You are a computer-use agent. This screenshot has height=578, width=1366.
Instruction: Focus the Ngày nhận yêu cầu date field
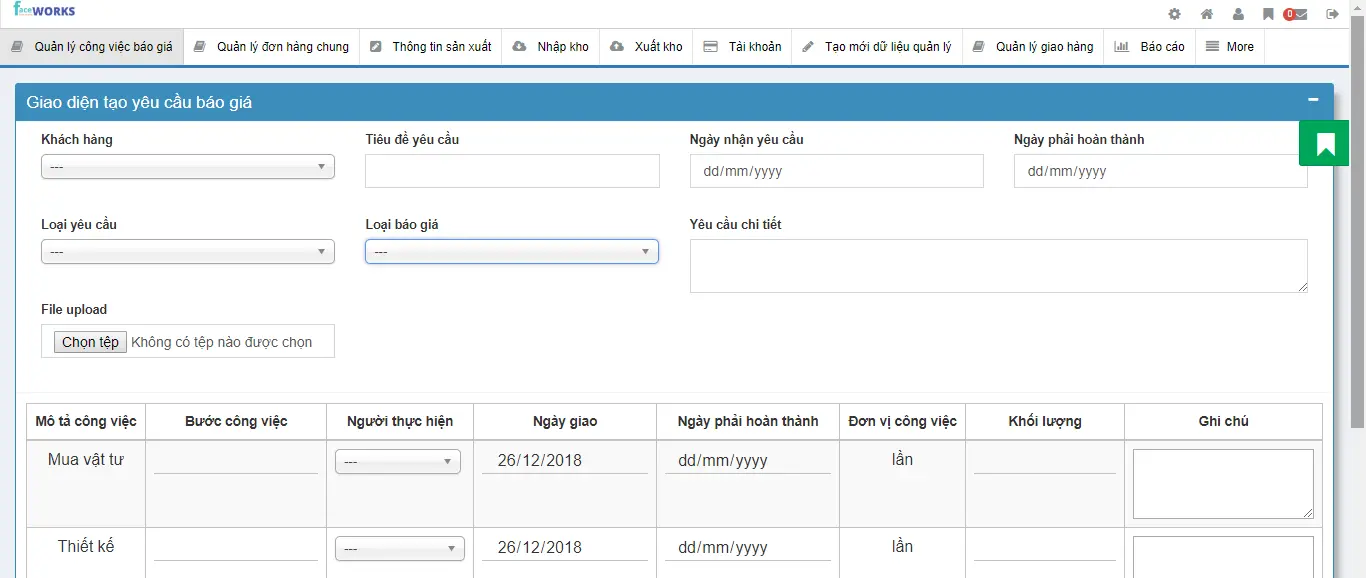point(836,171)
